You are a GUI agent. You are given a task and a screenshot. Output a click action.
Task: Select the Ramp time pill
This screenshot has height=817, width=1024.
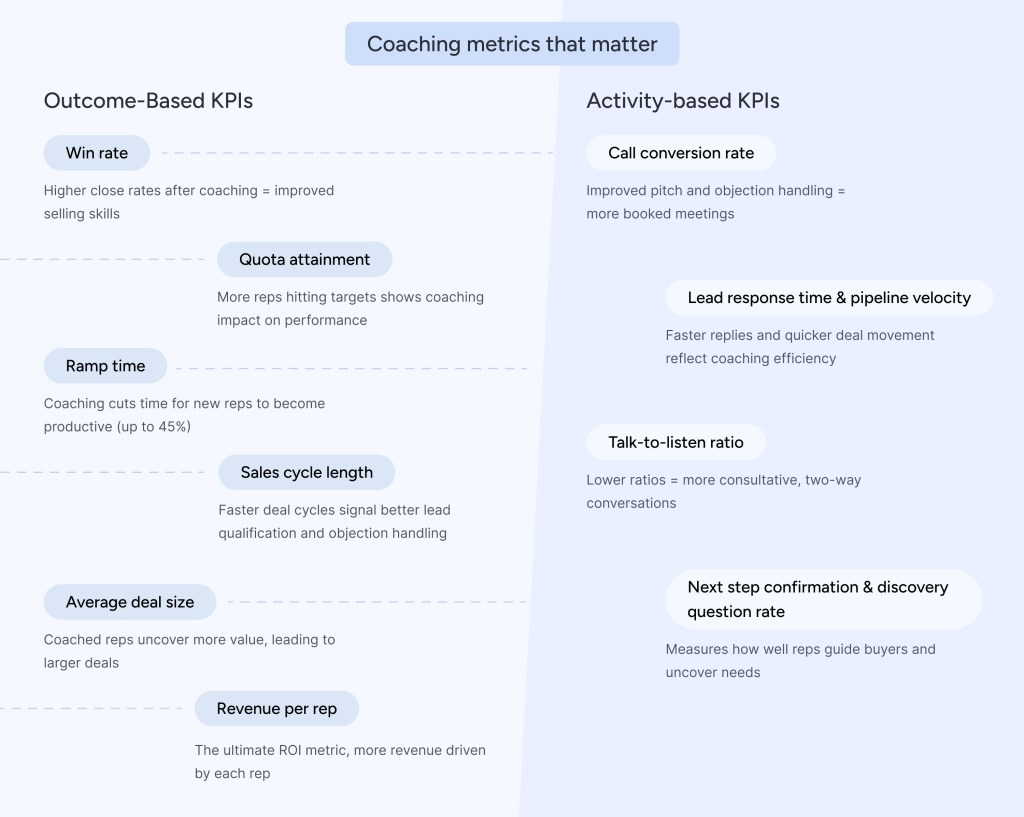click(105, 366)
